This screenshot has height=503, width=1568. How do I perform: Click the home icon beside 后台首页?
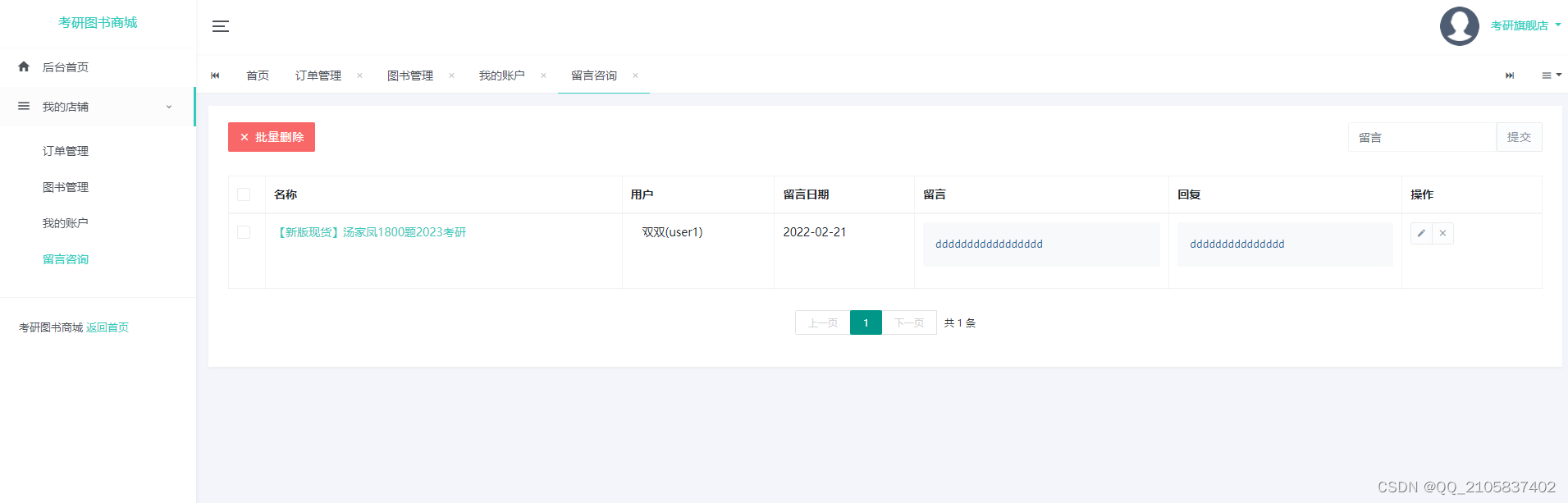(x=24, y=66)
